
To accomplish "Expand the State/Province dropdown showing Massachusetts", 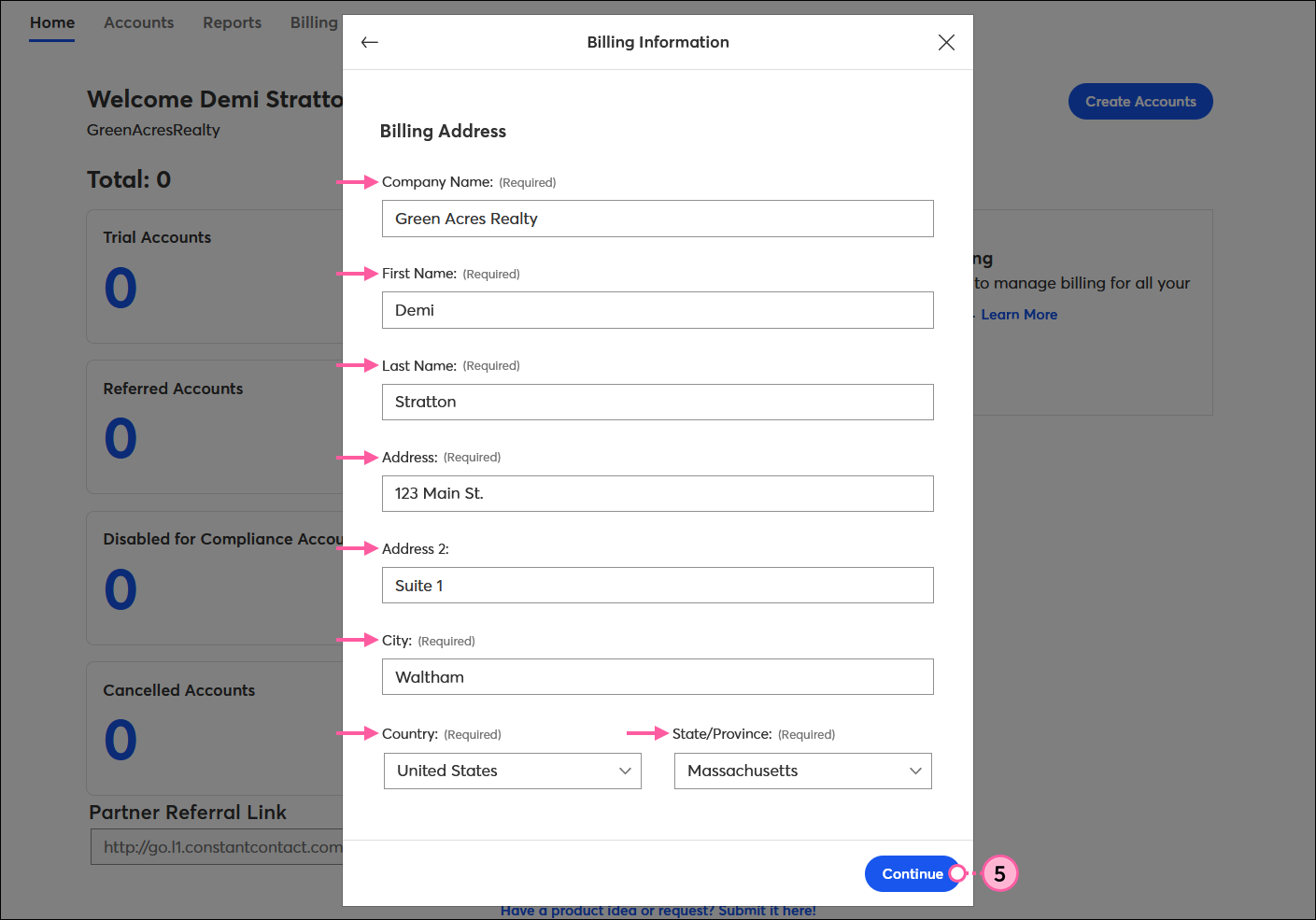I will 803,771.
